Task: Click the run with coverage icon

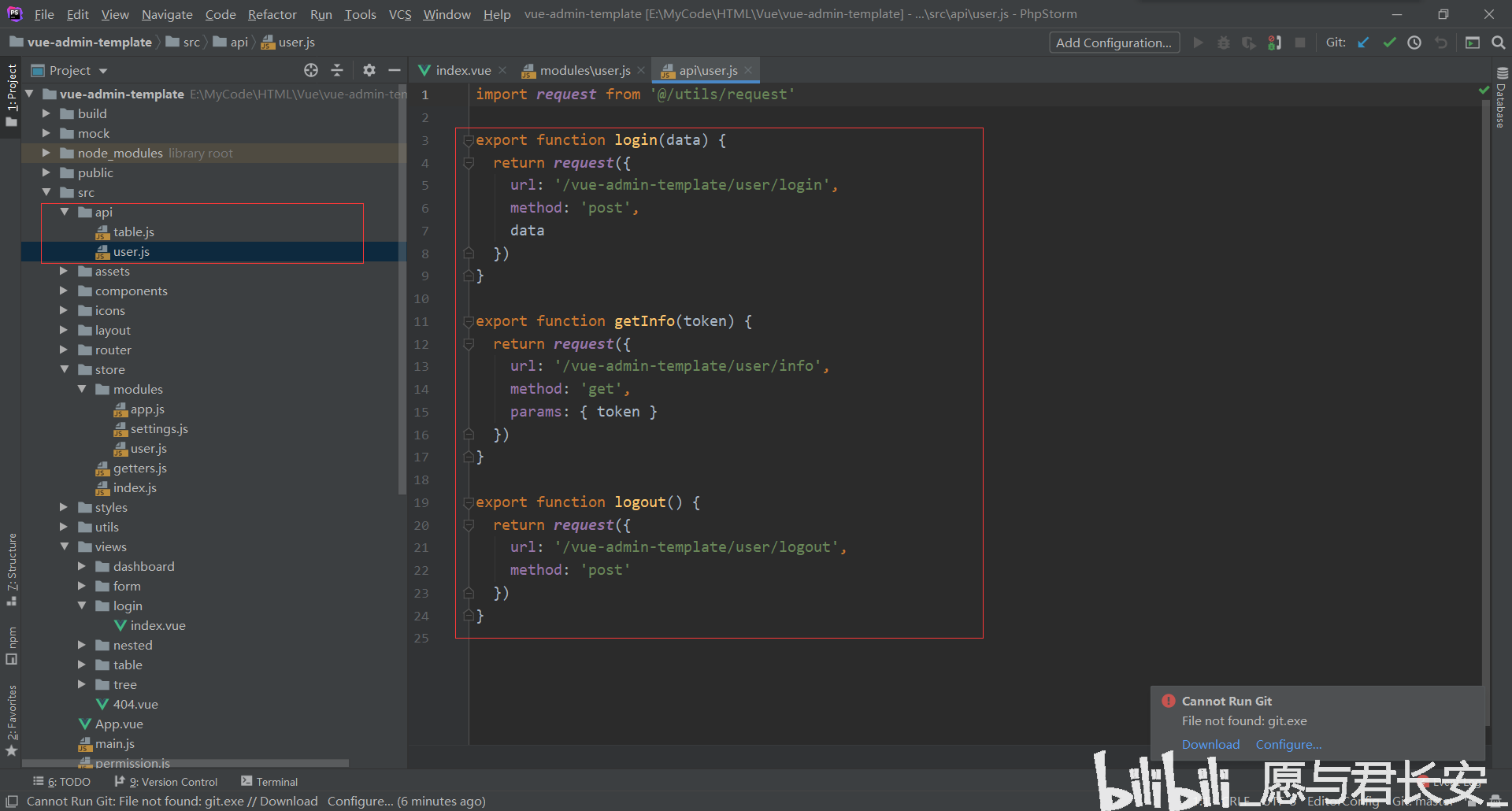Action: [x=1249, y=43]
